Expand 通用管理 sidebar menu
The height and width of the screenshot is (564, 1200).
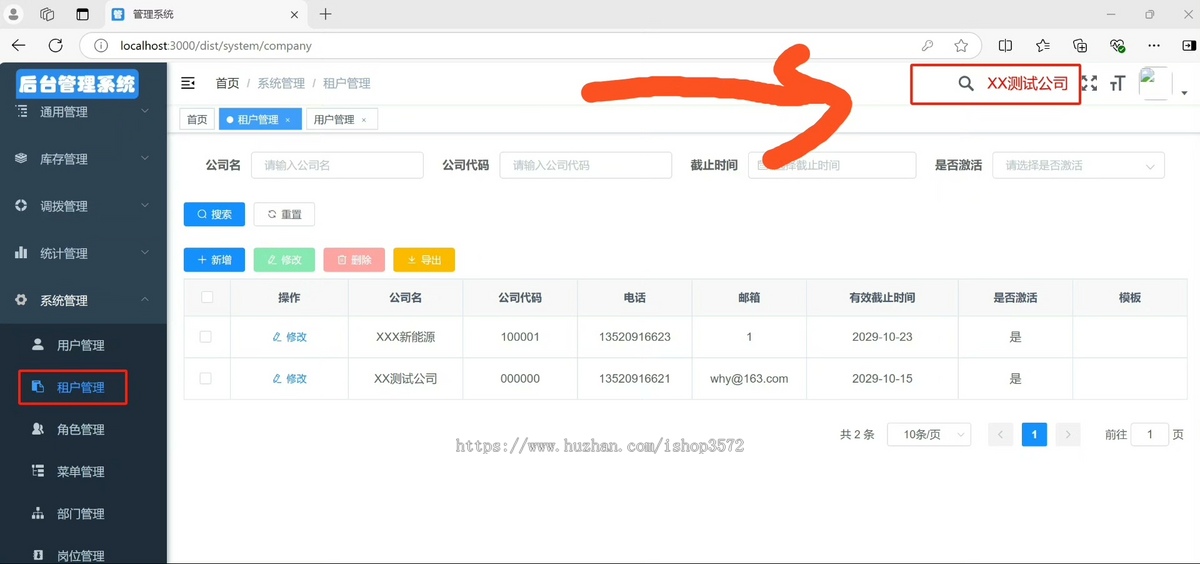point(83,112)
